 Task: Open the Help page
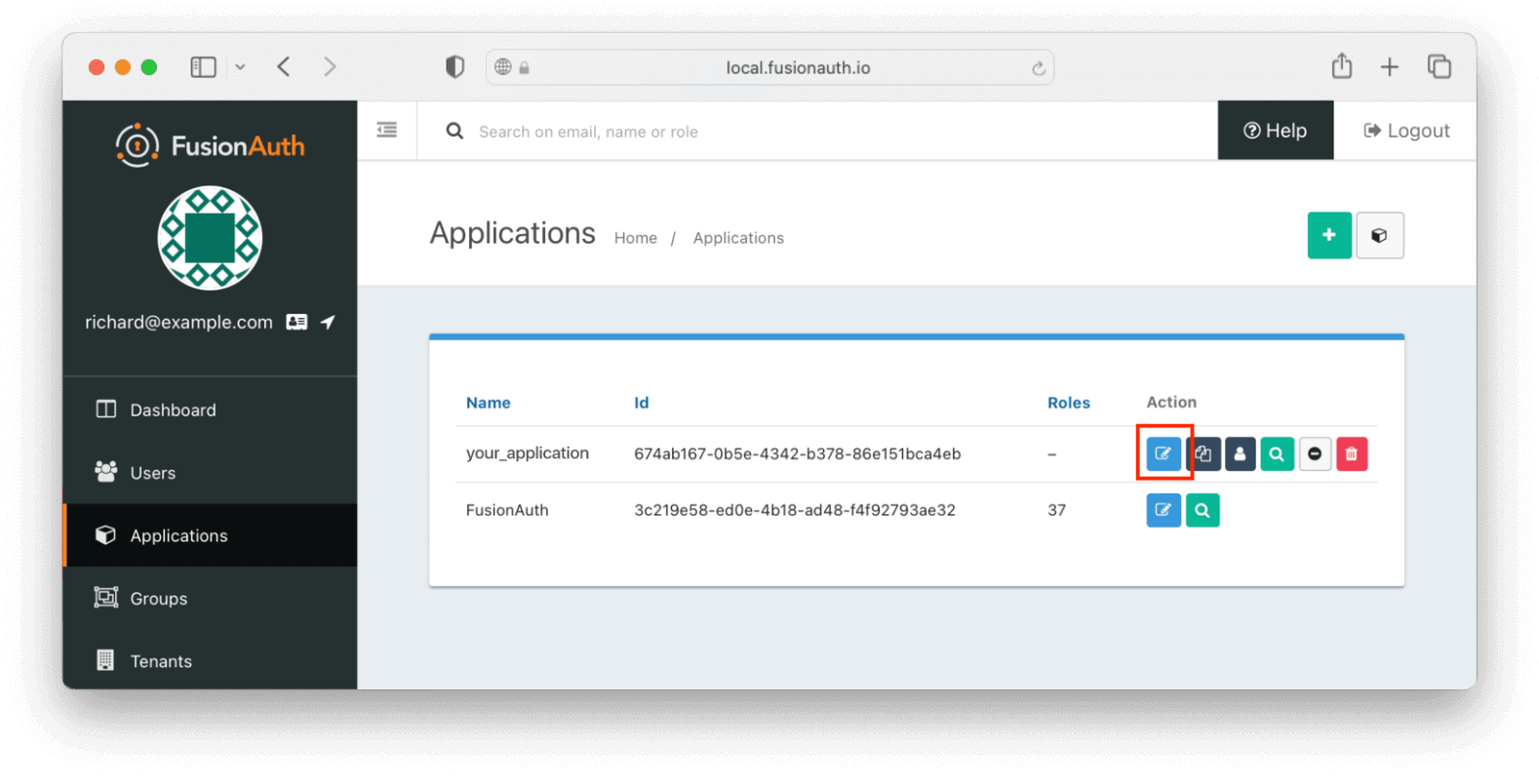coord(1275,131)
